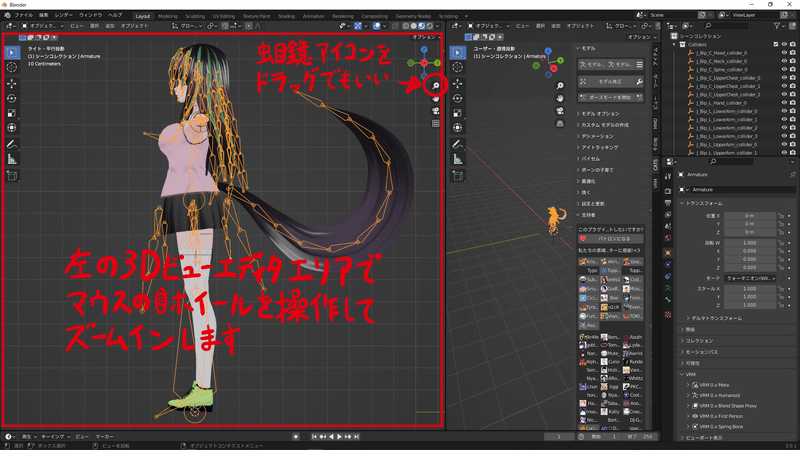Click the wrench icon beside モデル修正
The image size is (800, 450).
639,82
